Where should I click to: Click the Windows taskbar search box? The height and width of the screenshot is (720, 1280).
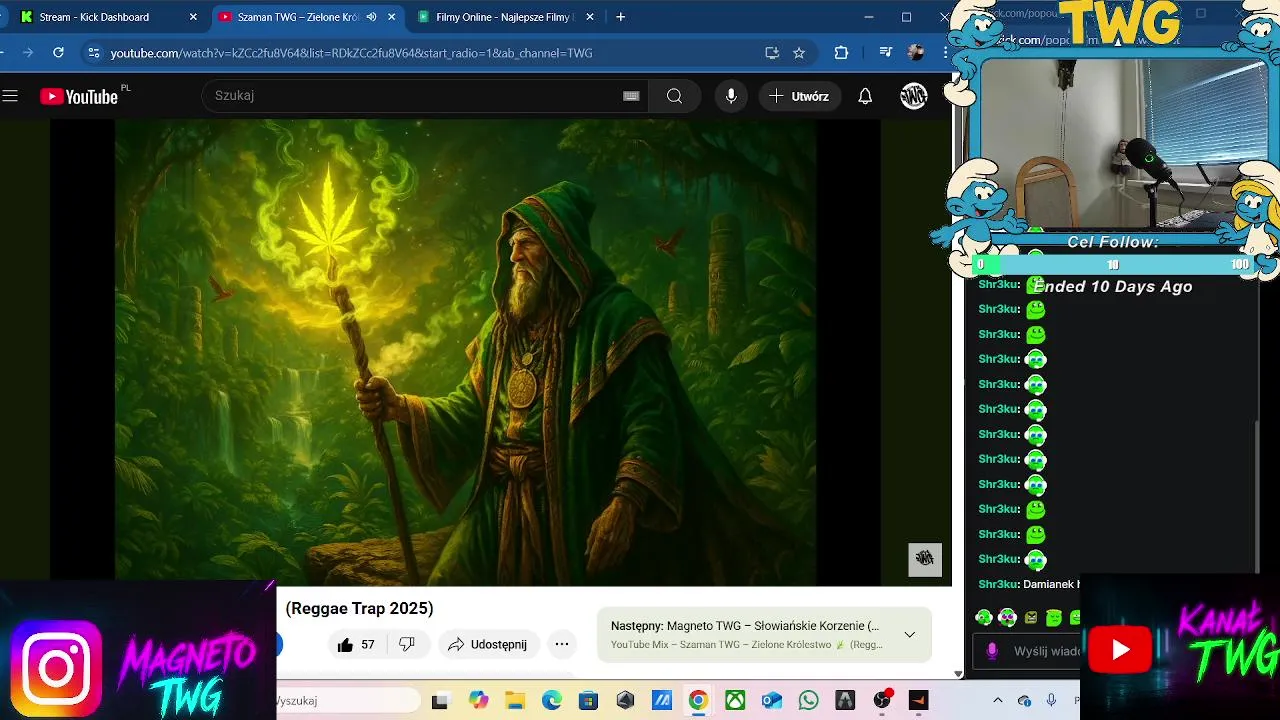tap(347, 701)
